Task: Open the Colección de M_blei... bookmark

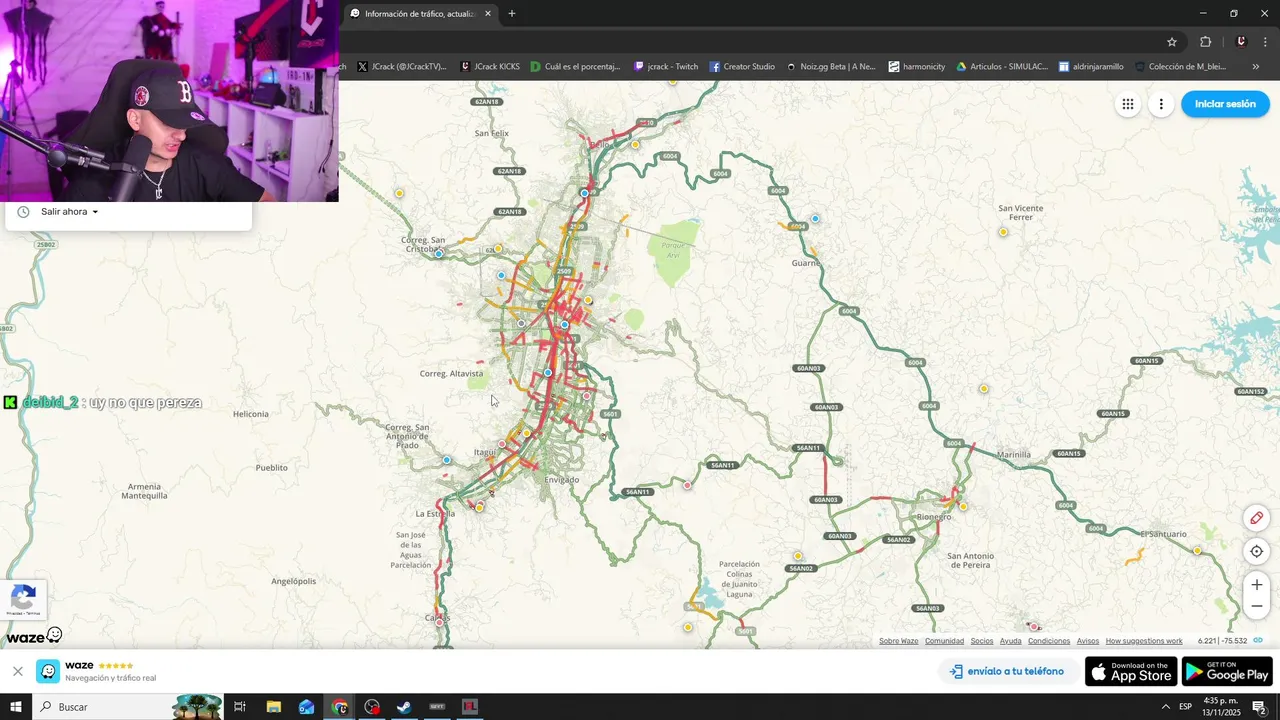Action: tap(1180, 67)
